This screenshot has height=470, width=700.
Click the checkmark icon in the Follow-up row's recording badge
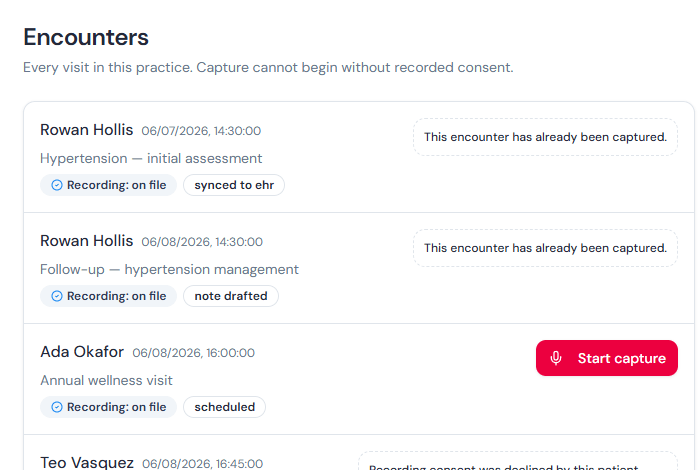coord(57,296)
